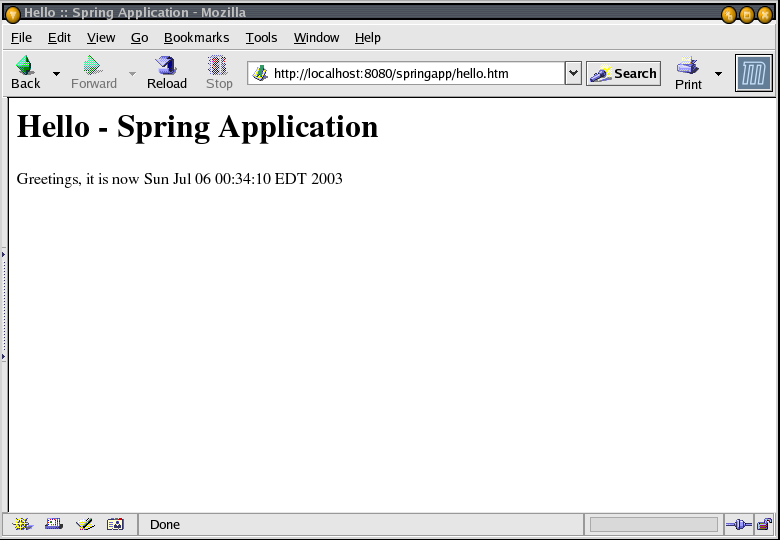780x540 pixels.
Task: Open the Forward history dropdown arrow
Action: (x=132, y=74)
